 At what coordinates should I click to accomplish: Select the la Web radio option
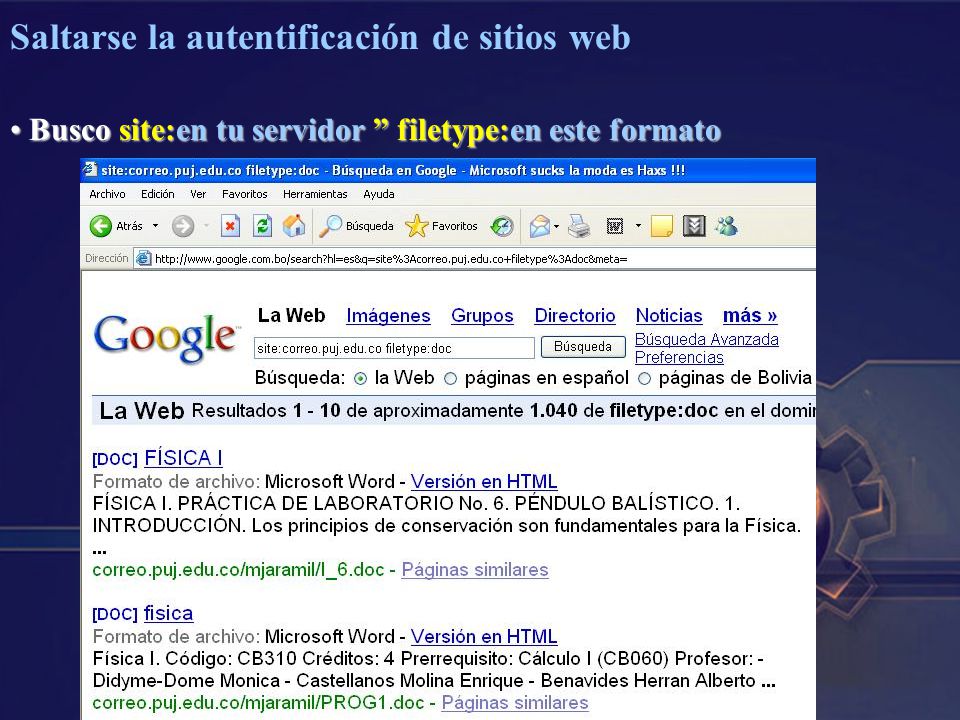point(361,379)
